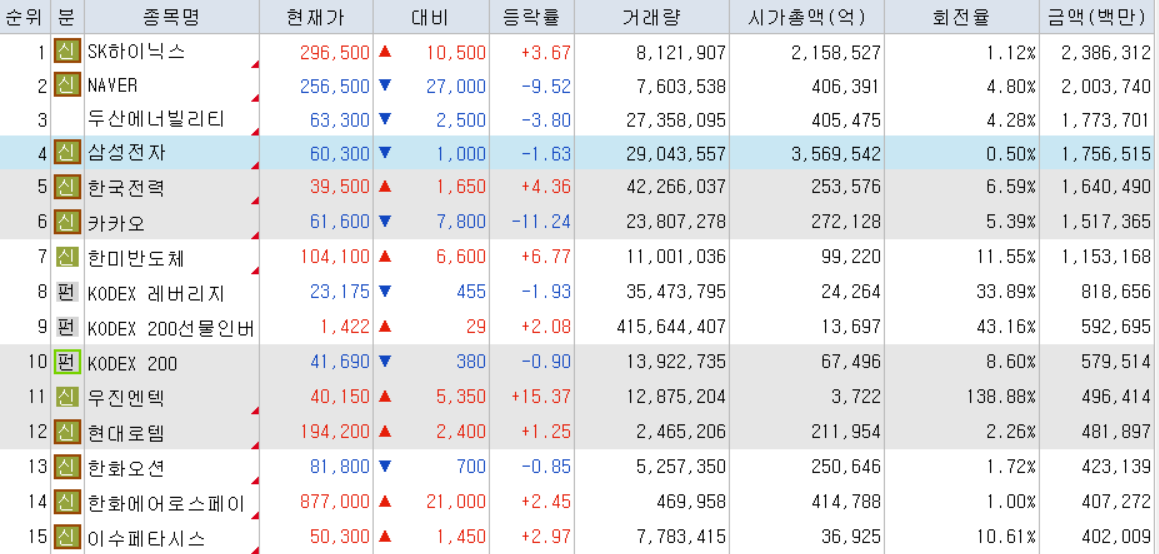Select stock name 한화오션
This screenshot has width=1159, height=554.
tap(127, 468)
